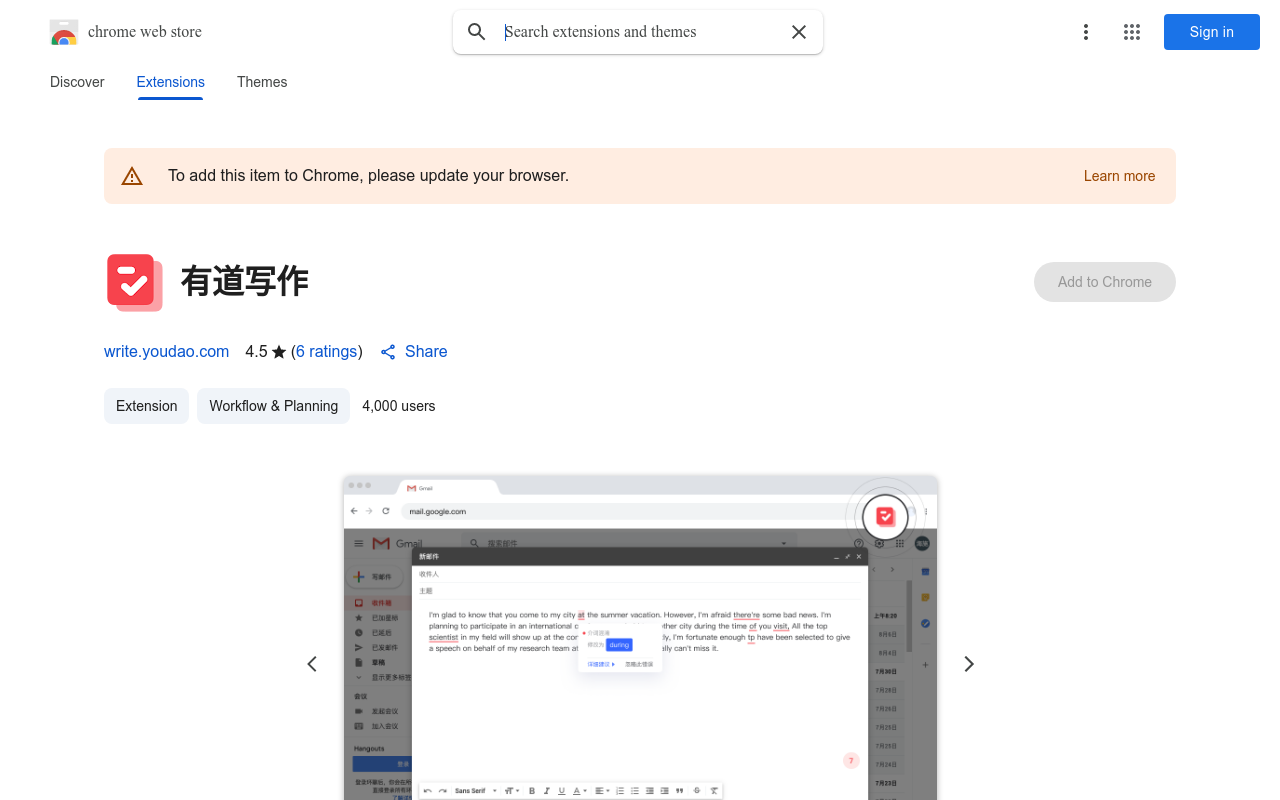Open the Google apps grid
Screen dimensions: 1280x800
coord(1132,32)
